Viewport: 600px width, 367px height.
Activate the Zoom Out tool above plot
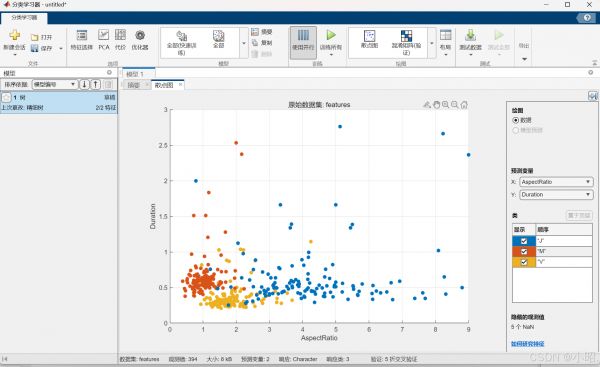click(455, 104)
